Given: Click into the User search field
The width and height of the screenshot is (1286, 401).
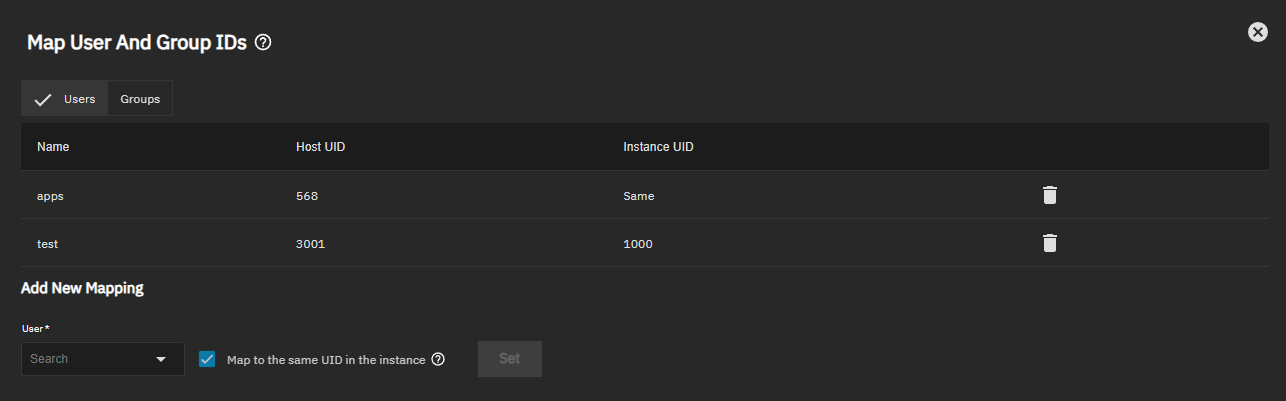Looking at the screenshot, I should [85, 359].
